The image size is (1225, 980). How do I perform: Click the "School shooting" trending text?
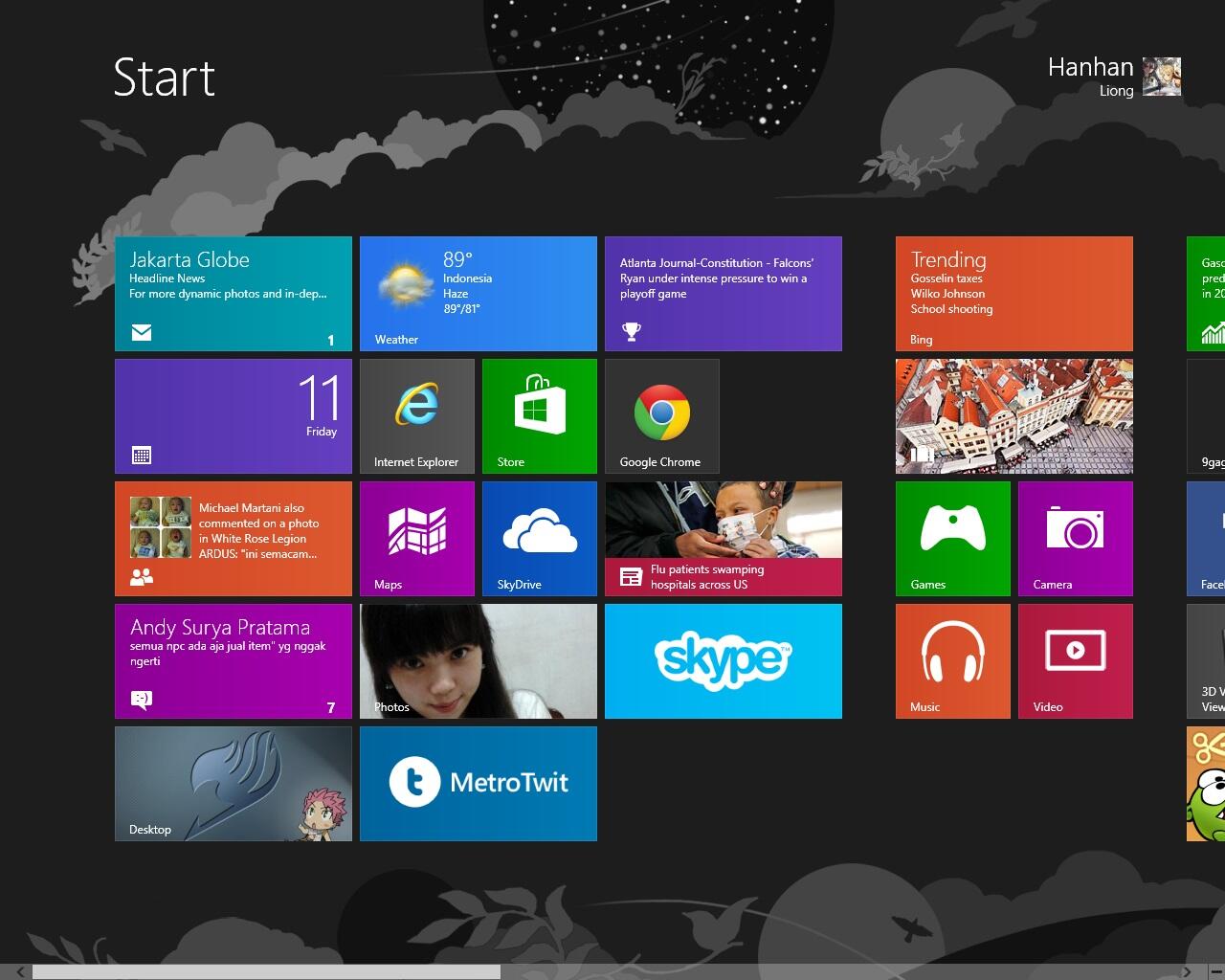pyautogui.click(x=951, y=309)
